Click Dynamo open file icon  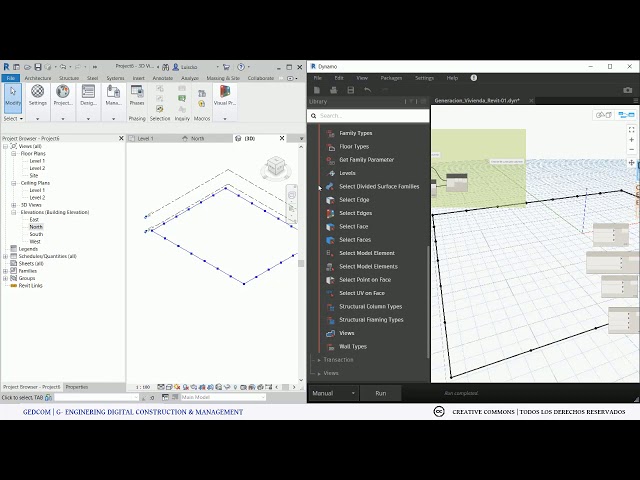[333, 90]
